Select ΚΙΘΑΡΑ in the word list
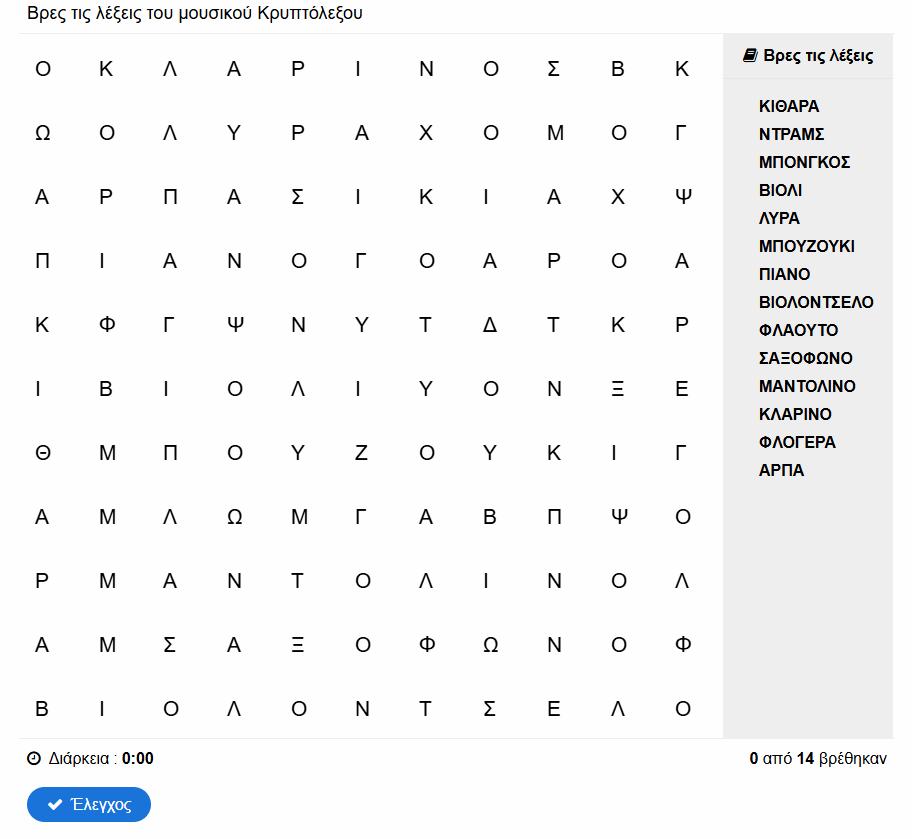Viewport: 912px width, 839px height. coord(789,106)
